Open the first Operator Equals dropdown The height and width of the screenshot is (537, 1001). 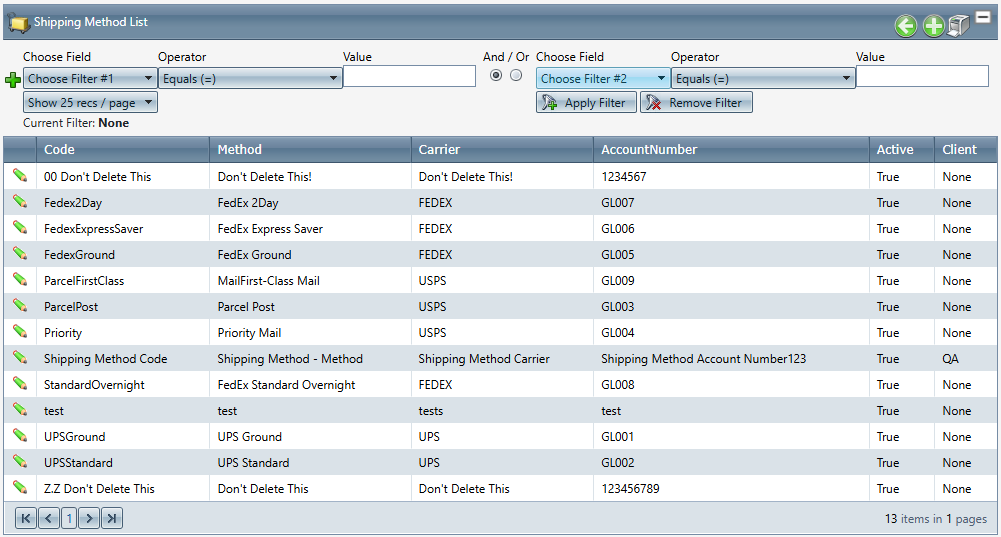tap(250, 79)
